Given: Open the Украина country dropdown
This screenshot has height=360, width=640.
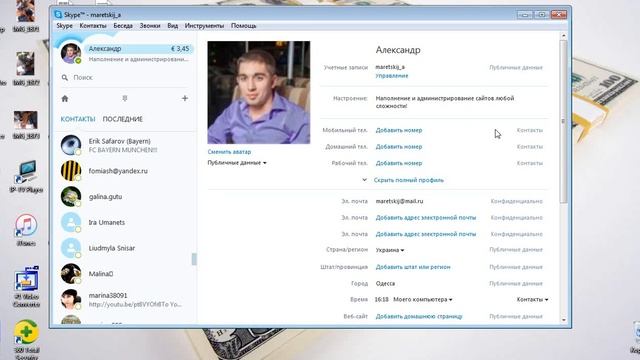Looking at the screenshot, I should click(x=390, y=250).
